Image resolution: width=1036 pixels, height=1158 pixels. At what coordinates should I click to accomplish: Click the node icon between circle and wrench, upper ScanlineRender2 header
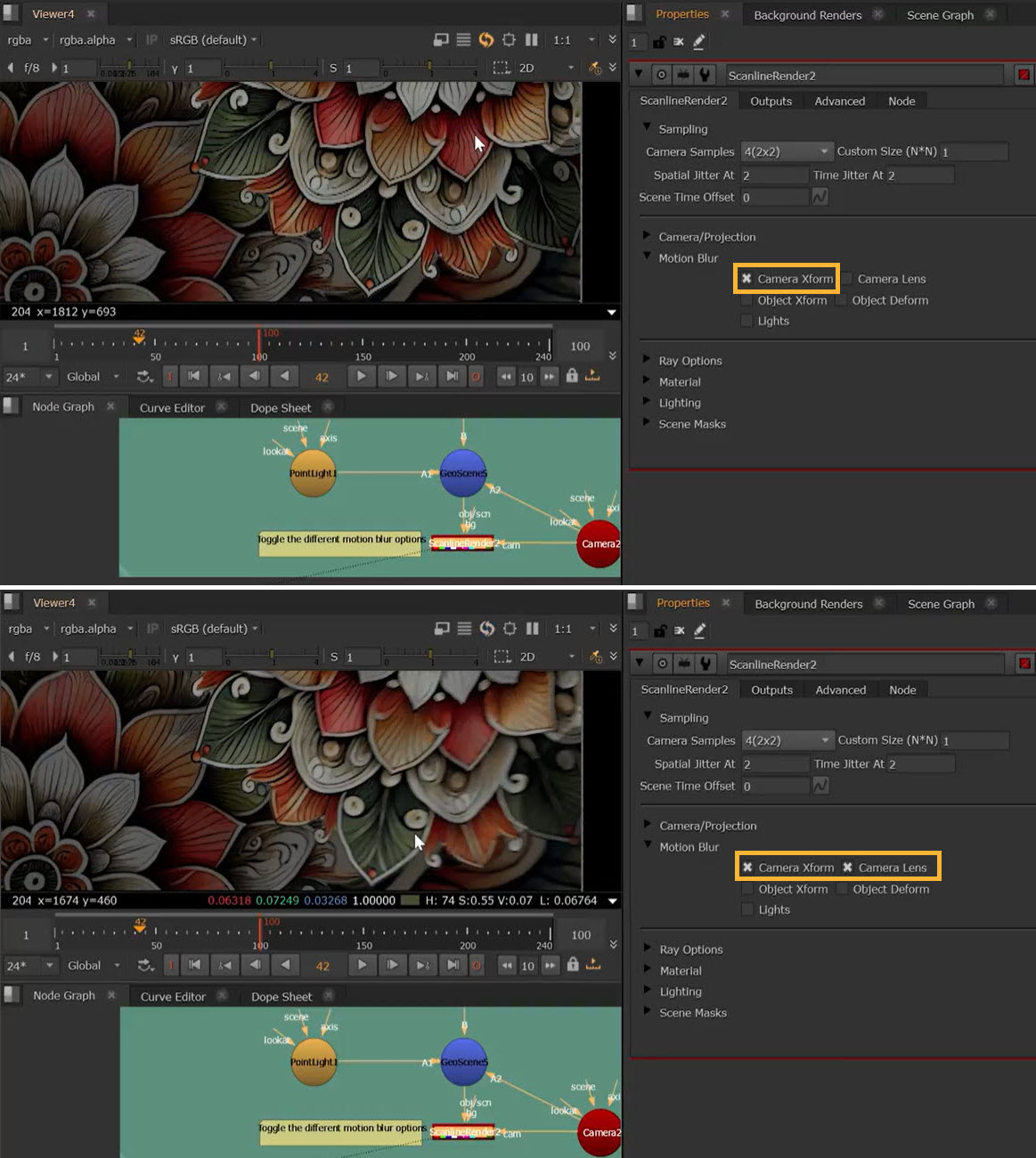[683, 75]
